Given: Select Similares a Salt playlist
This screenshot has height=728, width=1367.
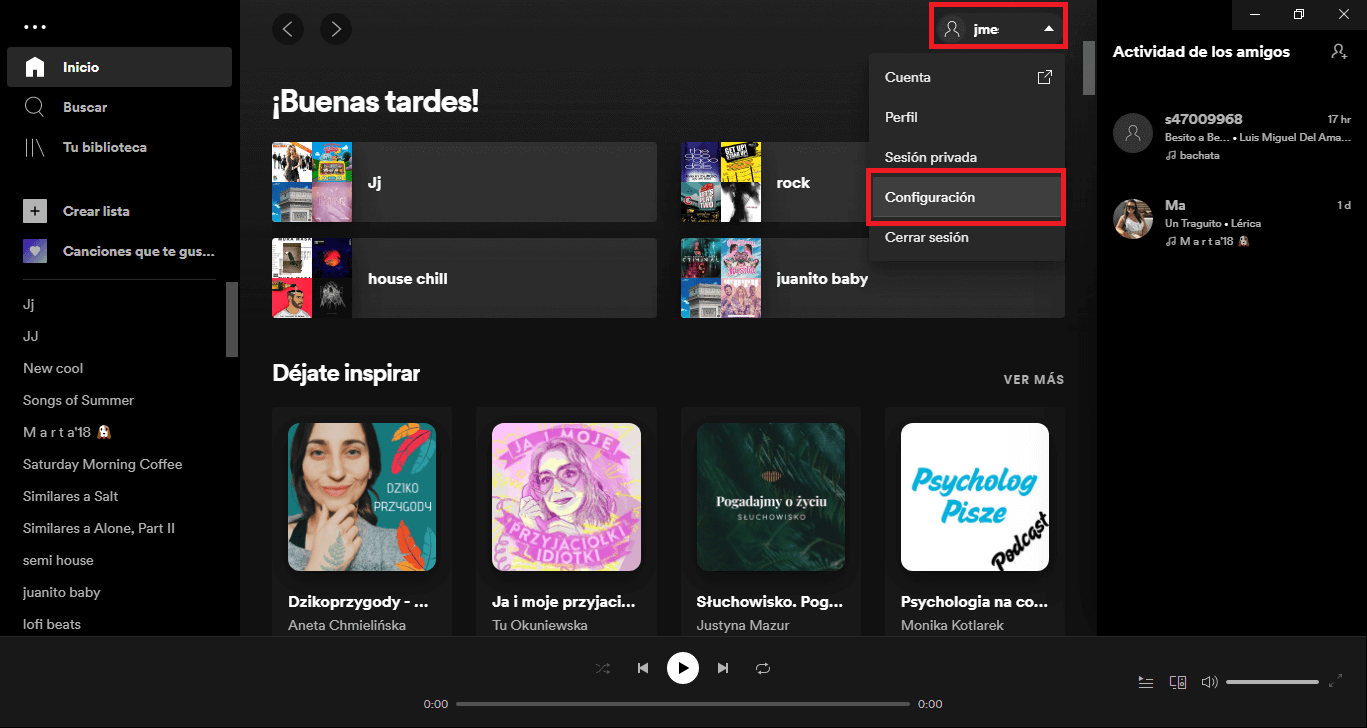Looking at the screenshot, I should (70, 496).
